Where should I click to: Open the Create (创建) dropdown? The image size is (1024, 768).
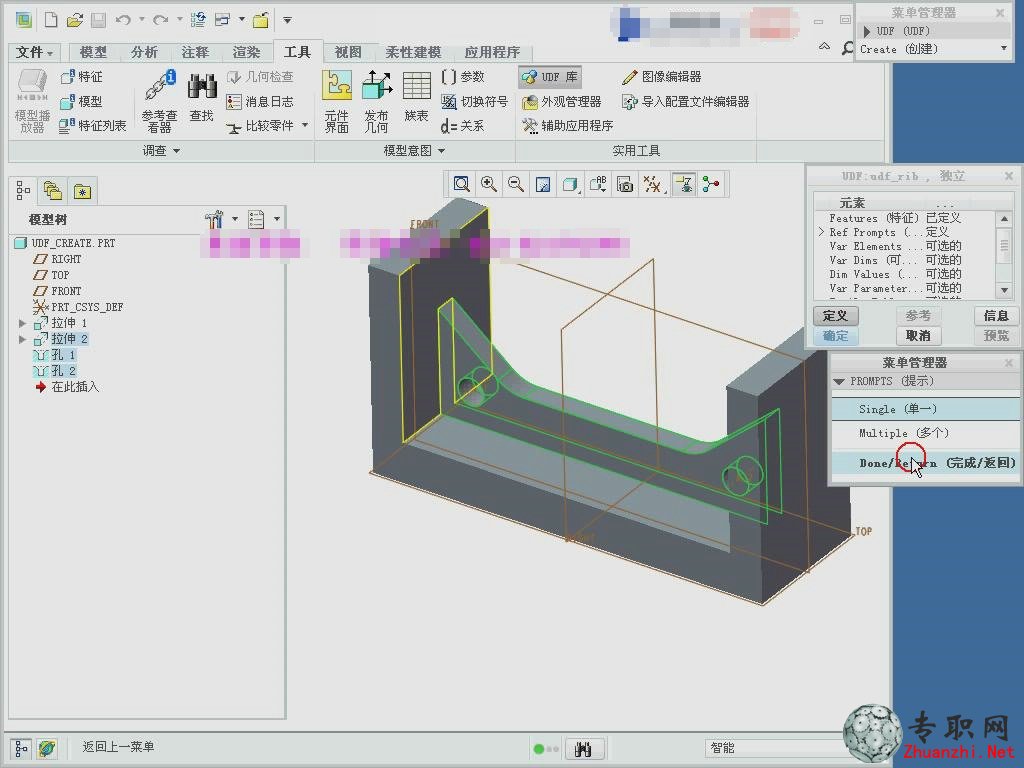[1004, 49]
